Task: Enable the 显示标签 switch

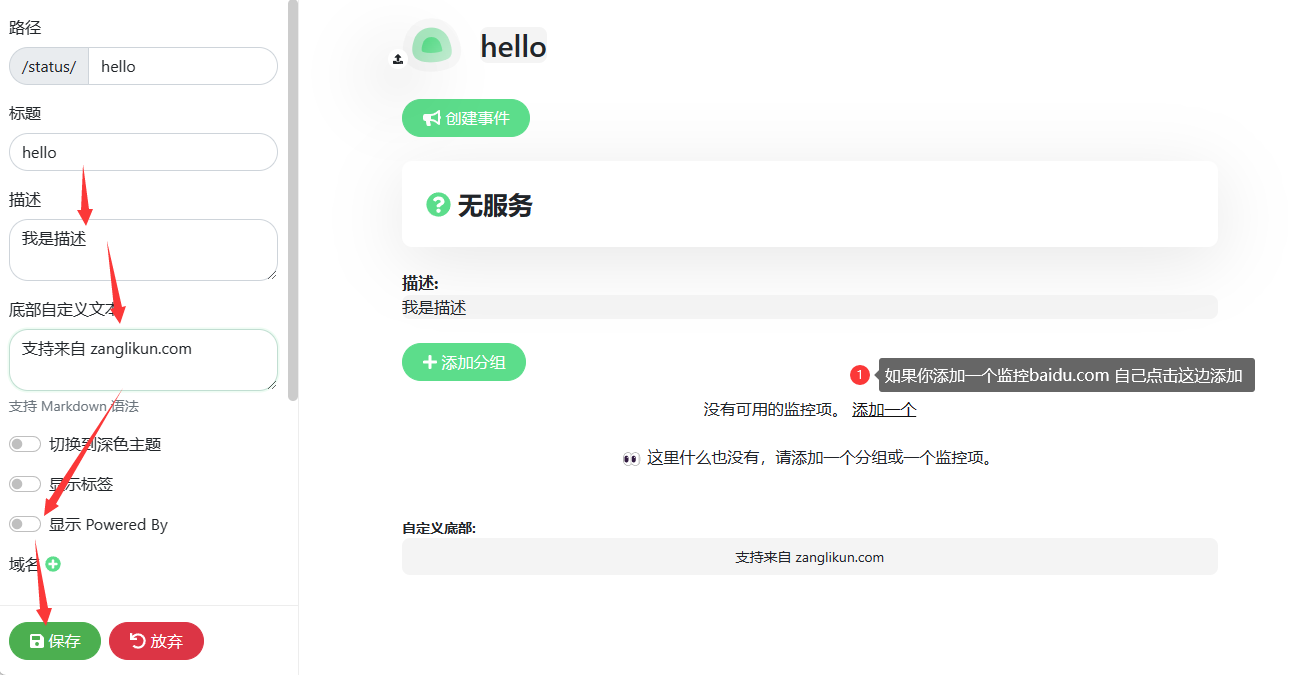Action: coord(25,484)
